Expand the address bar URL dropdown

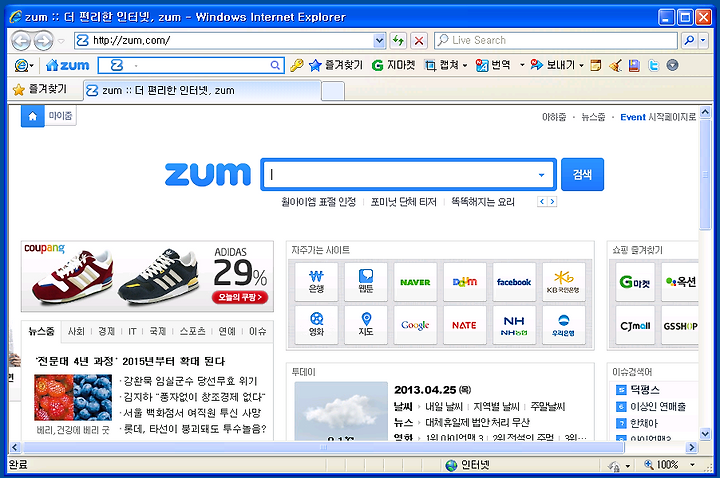379,40
